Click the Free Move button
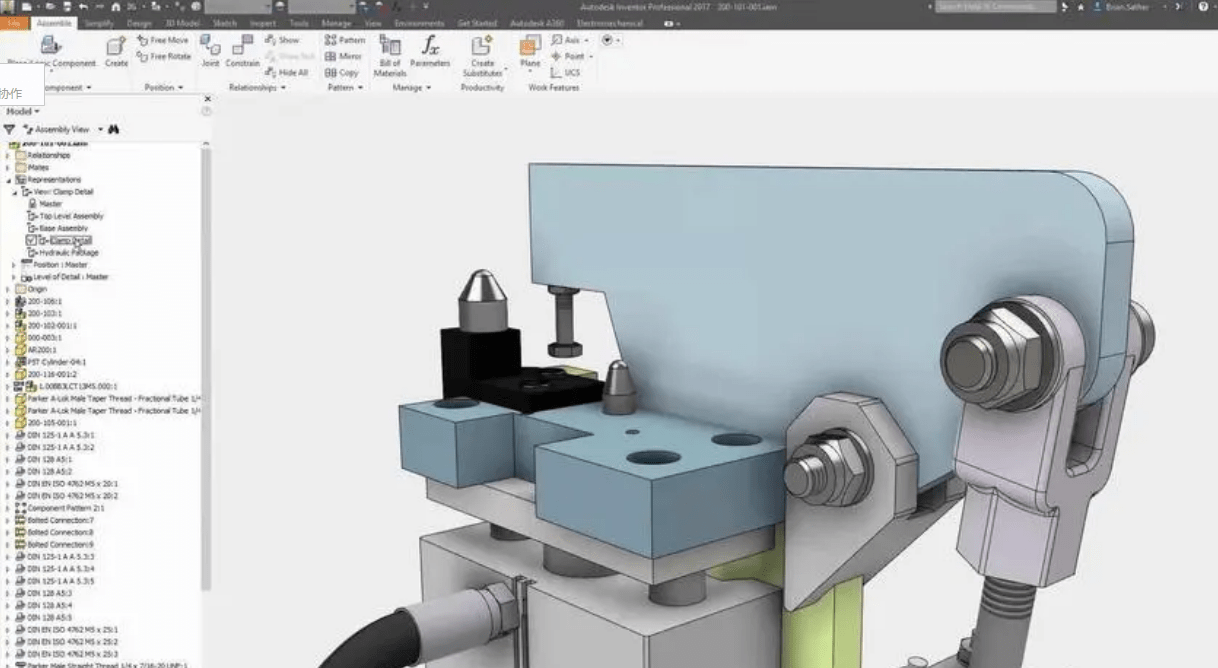This screenshot has width=1218, height=668. [163, 40]
